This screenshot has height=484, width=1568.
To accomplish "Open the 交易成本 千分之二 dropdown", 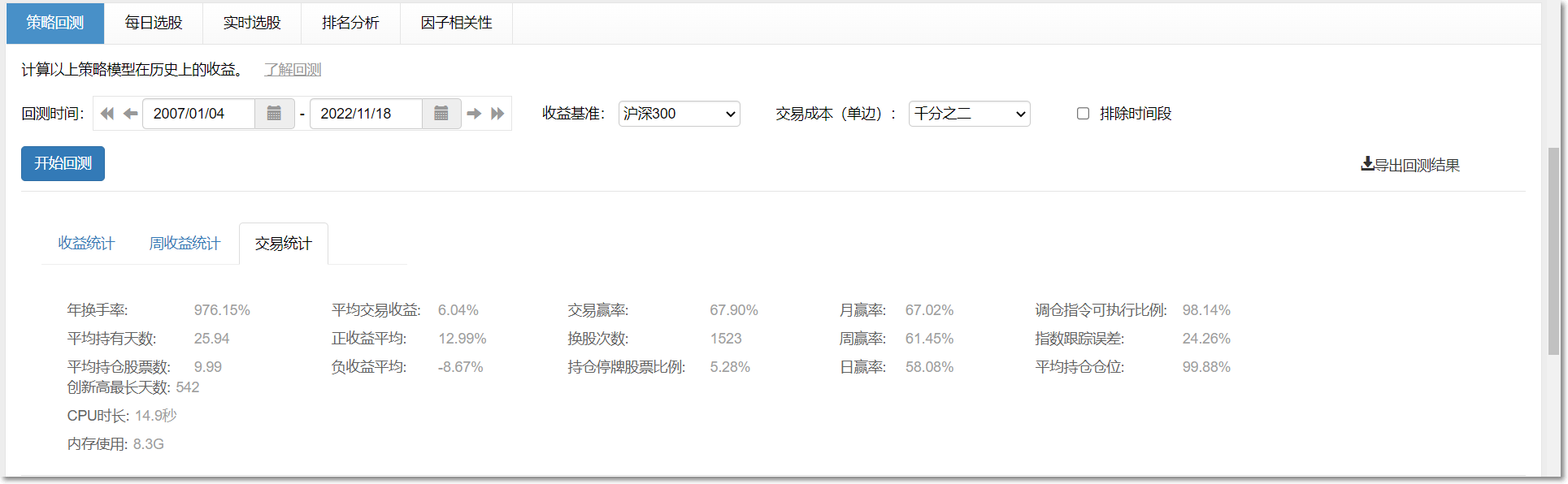I will [969, 114].
